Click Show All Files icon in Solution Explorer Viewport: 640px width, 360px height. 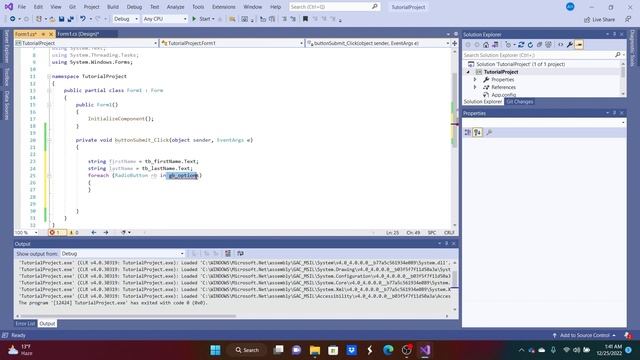[x=548, y=45]
